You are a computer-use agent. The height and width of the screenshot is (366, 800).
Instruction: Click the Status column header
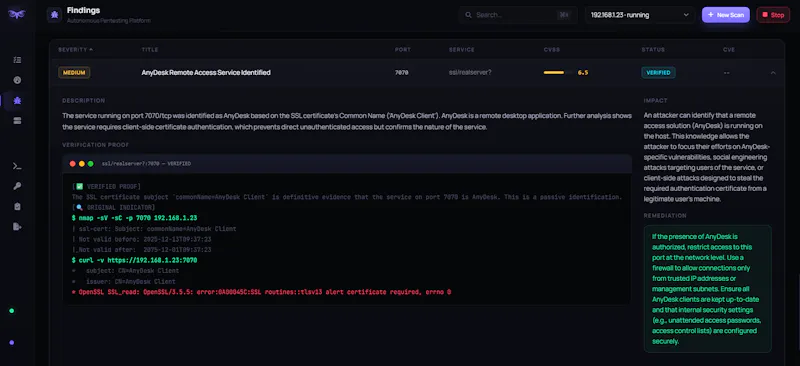pos(653,50)
